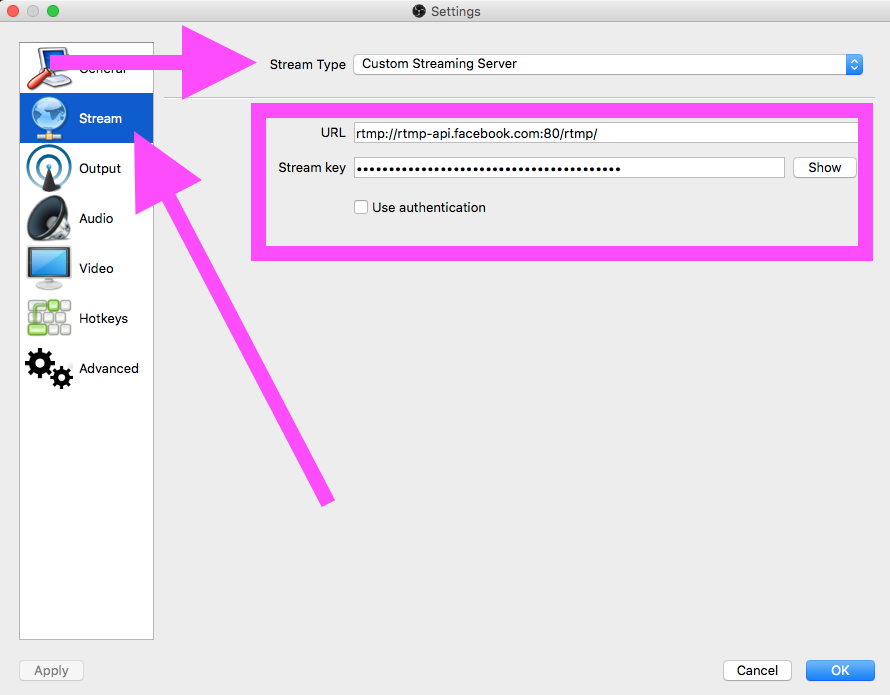
Task: Close the Settings window with red button
Action: pos(13,11)
